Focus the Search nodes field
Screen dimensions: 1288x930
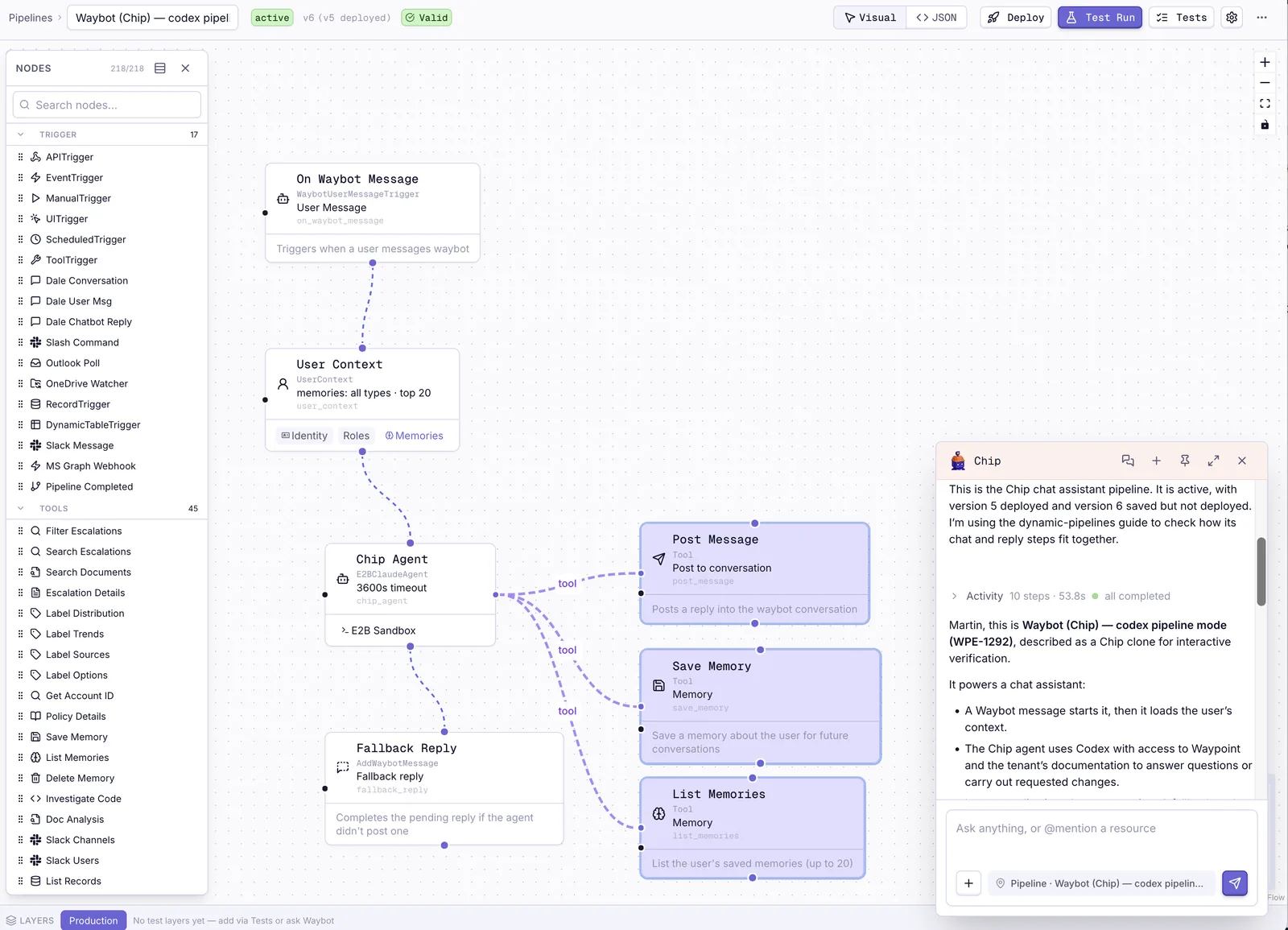(107, 105)
